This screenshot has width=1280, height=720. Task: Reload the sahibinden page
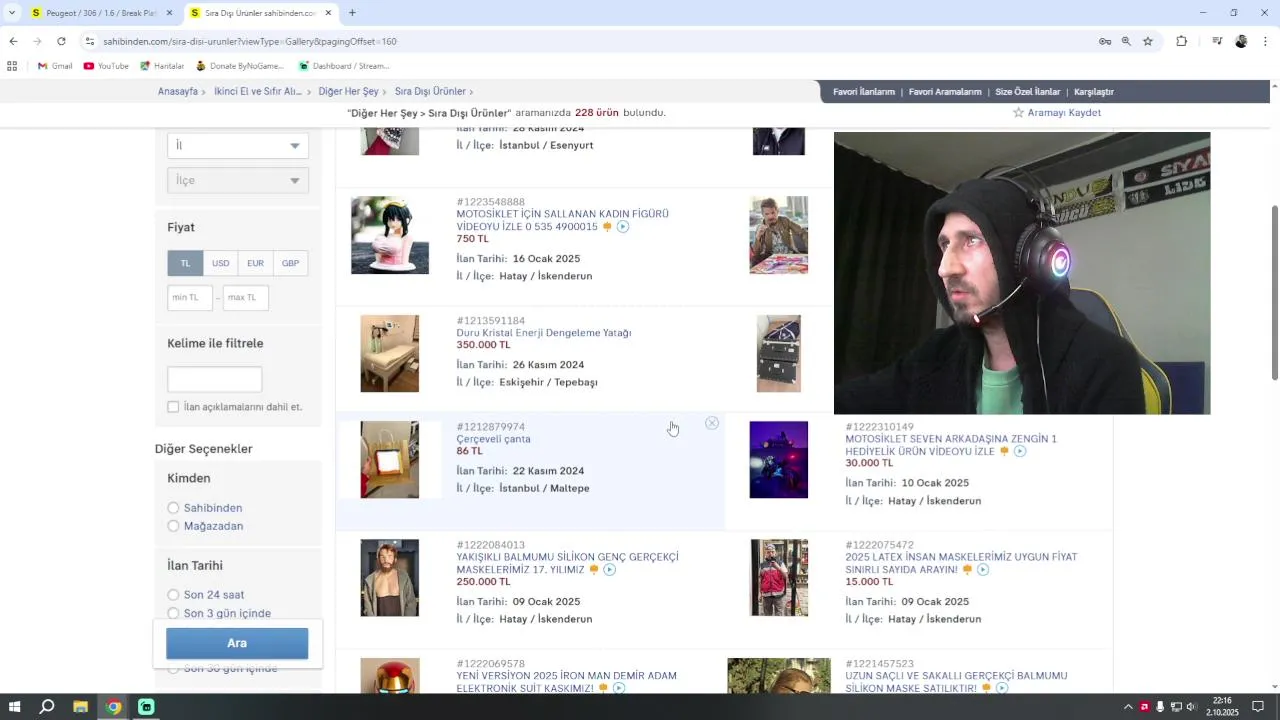pos(61,41)
